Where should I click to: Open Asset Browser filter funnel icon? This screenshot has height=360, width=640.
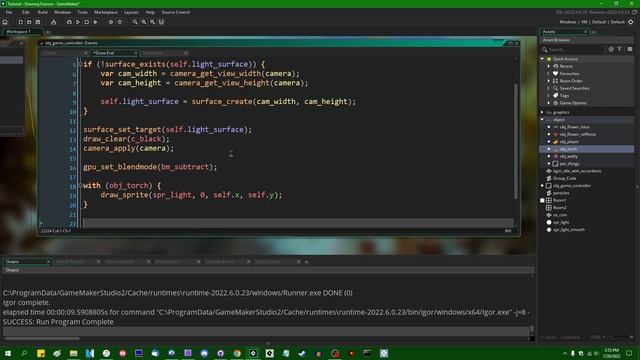tap(620, 49)
